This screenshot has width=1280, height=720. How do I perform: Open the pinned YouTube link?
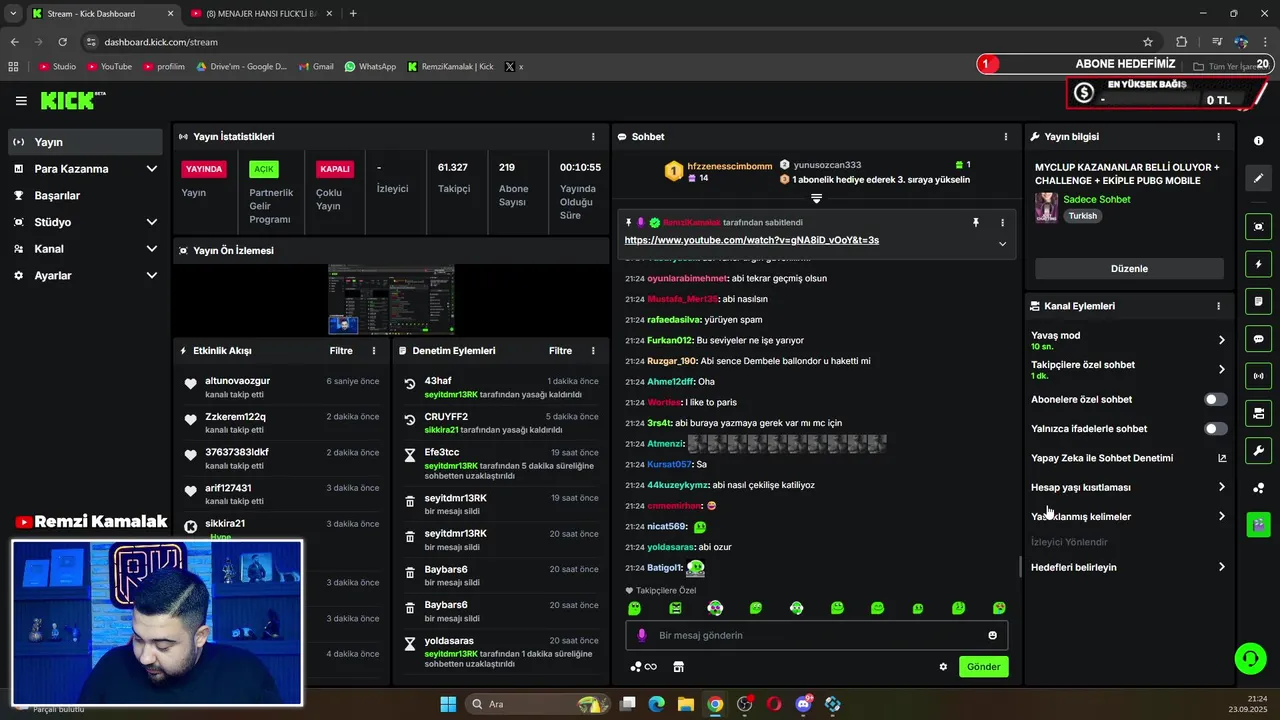751,240
